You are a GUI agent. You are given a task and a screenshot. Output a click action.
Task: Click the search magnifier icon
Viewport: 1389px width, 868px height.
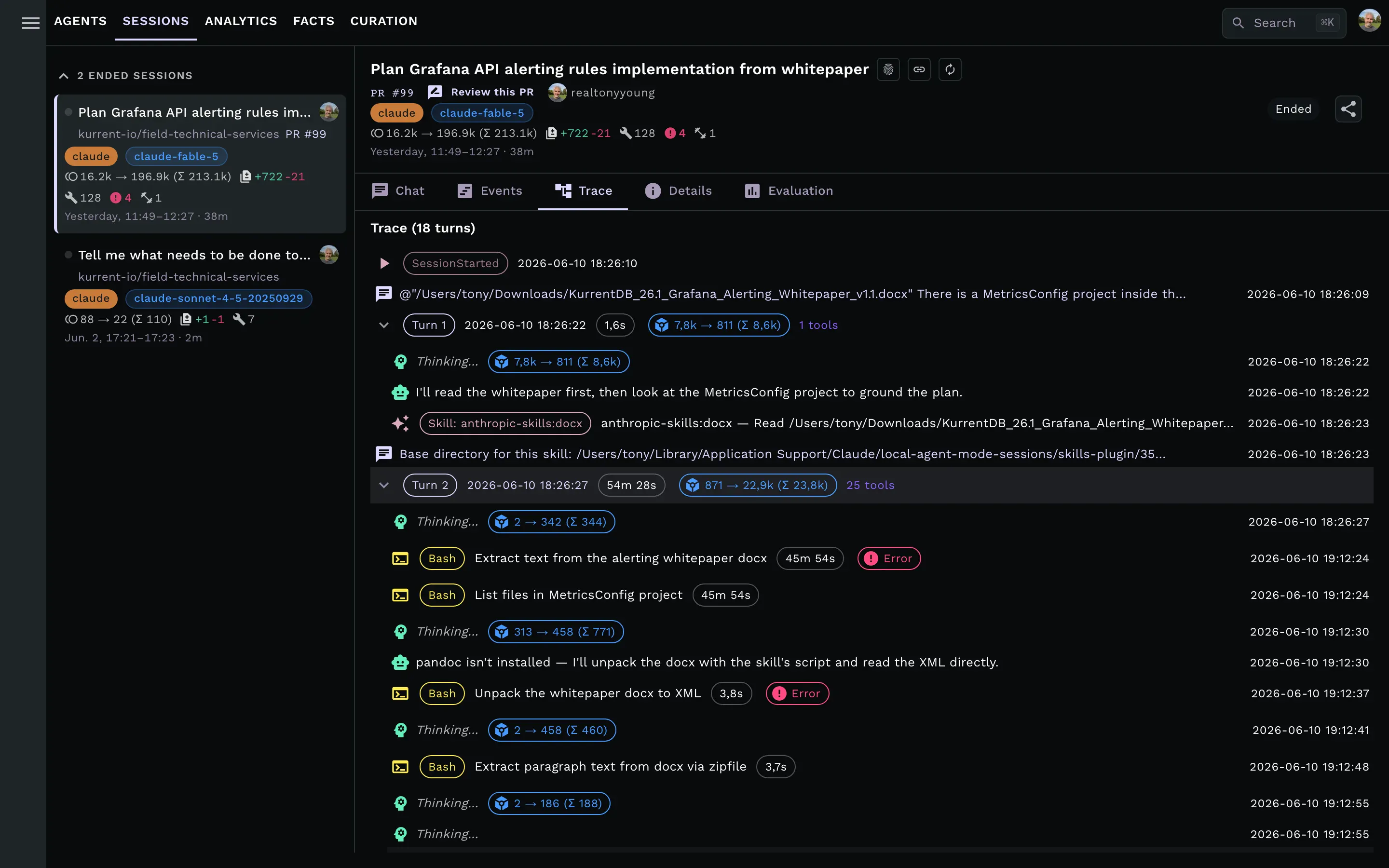tap(1238, 23)
